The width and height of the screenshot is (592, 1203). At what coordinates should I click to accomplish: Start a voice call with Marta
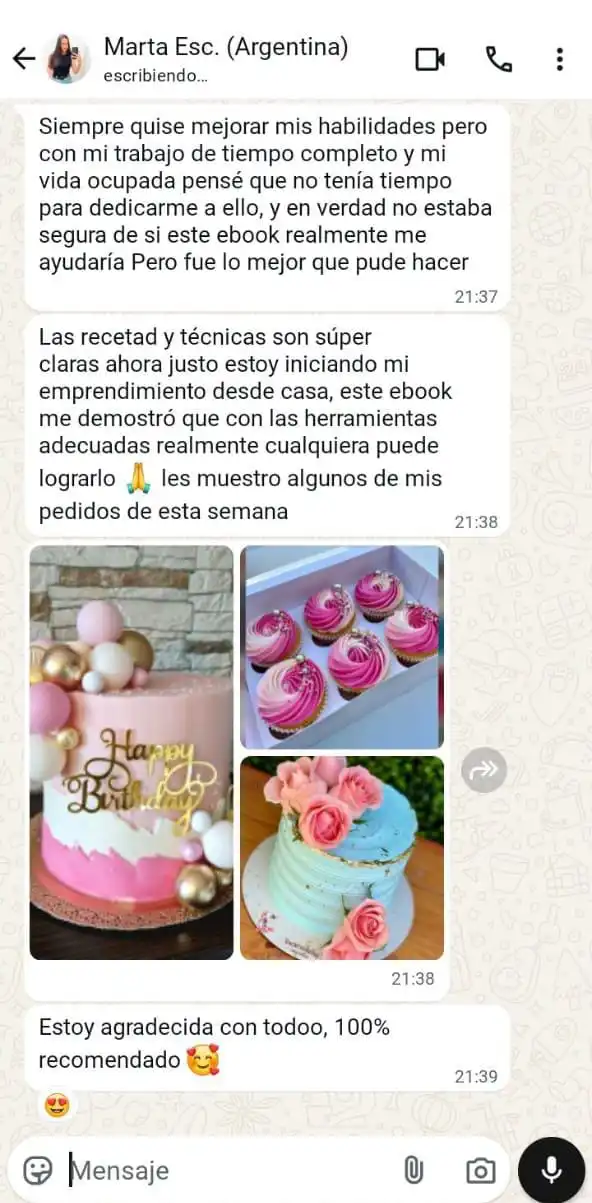pyautogui.click(x=499, y=59)
